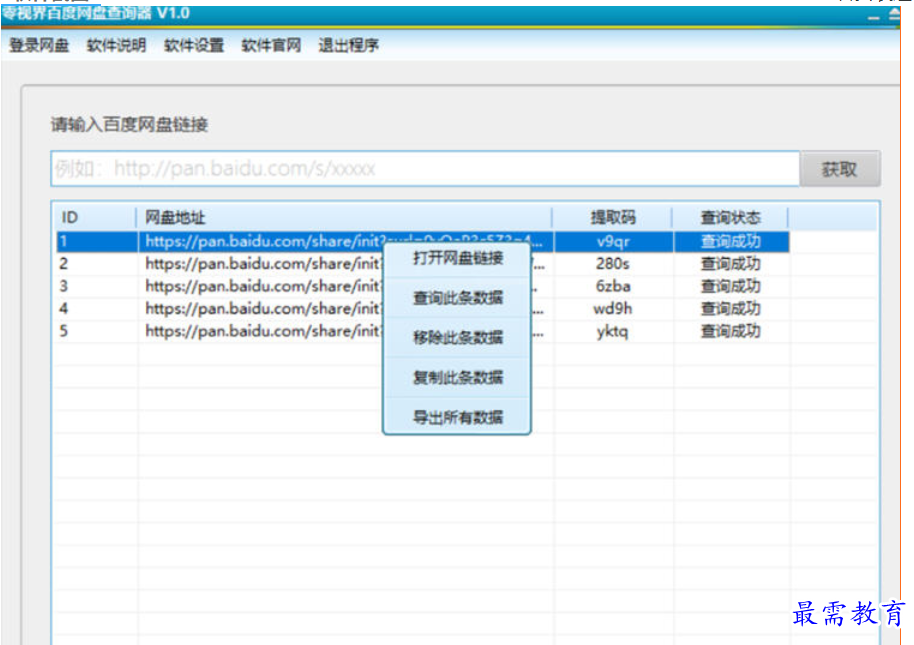Choose 移除此条数据 from the context menu
The image size is (914, 645).
click(458, 337)
